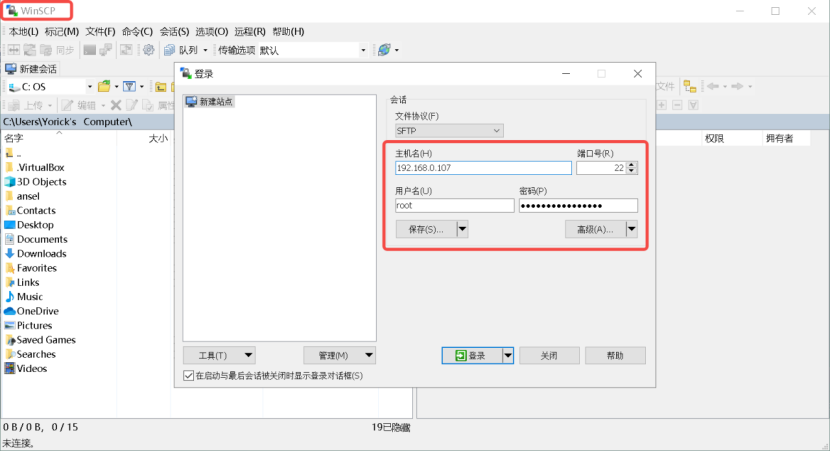Click the 拥有者 column header in remote panel
Viewport: 830px width, 451px height.
click(786, 139)
